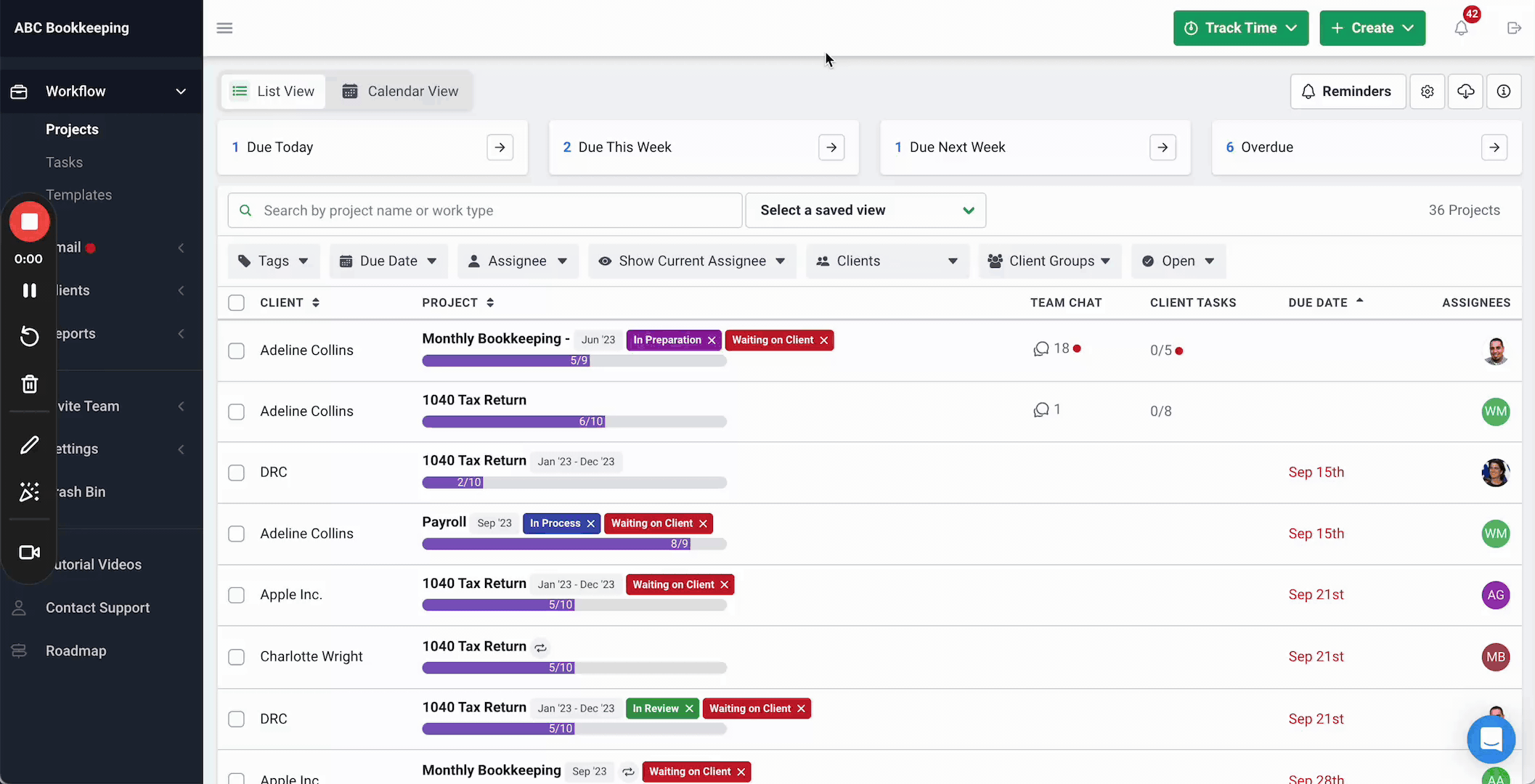
Task: Focus the project name search field
Action: tap(485, 211)
